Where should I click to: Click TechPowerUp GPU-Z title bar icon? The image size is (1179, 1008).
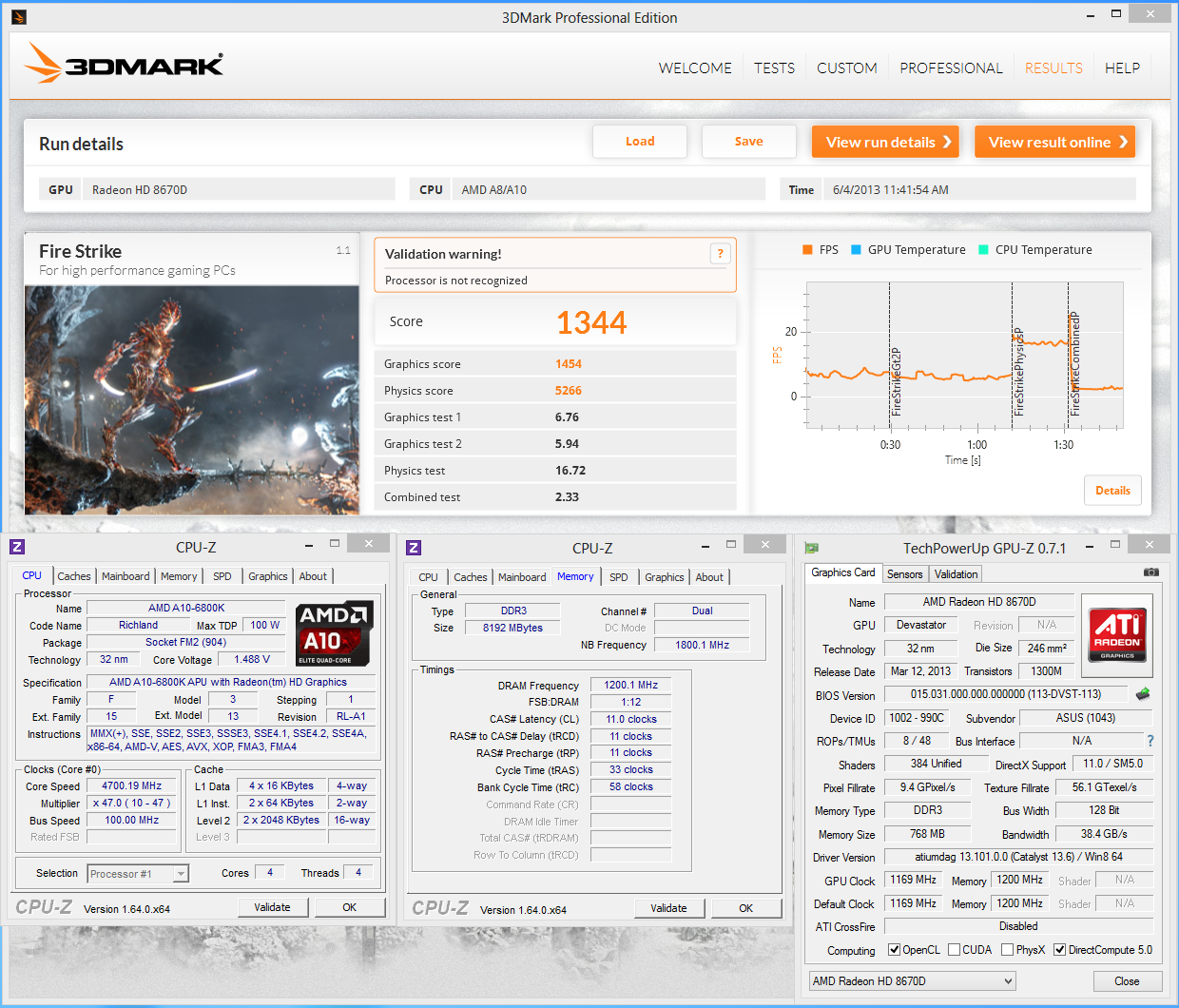(811, 548)
